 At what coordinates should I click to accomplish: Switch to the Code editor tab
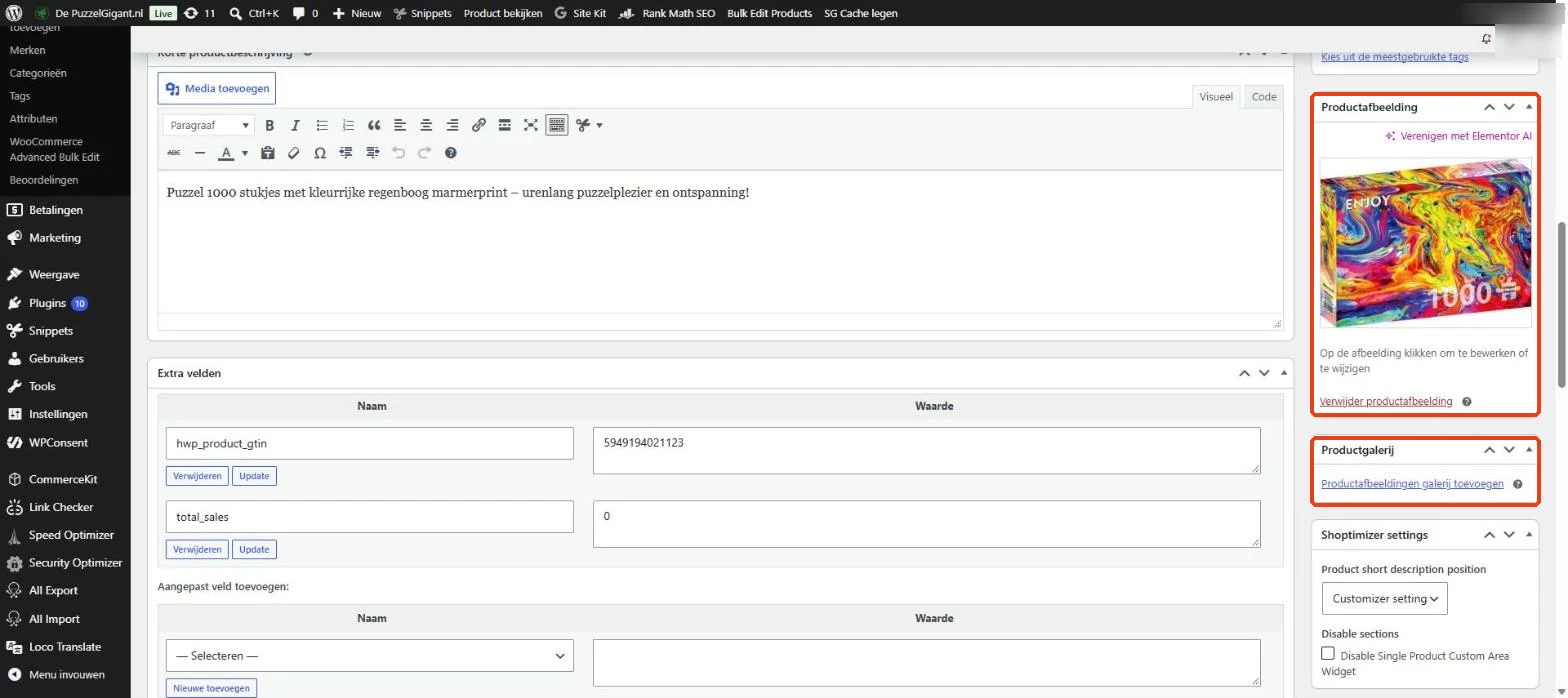tap(1264, 97)
